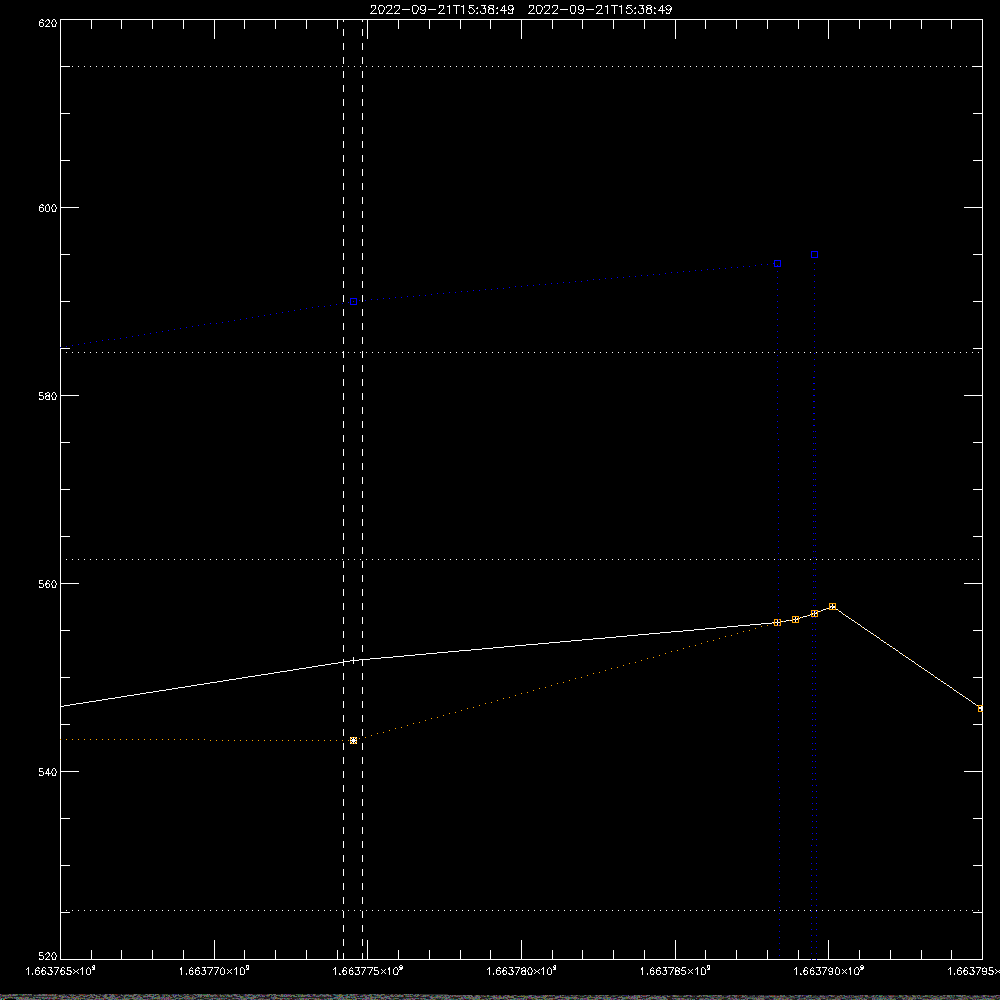Select the orange marker between the two blue vertical lines
This screenshot has width=1000, height=1000.
[795, 619]
